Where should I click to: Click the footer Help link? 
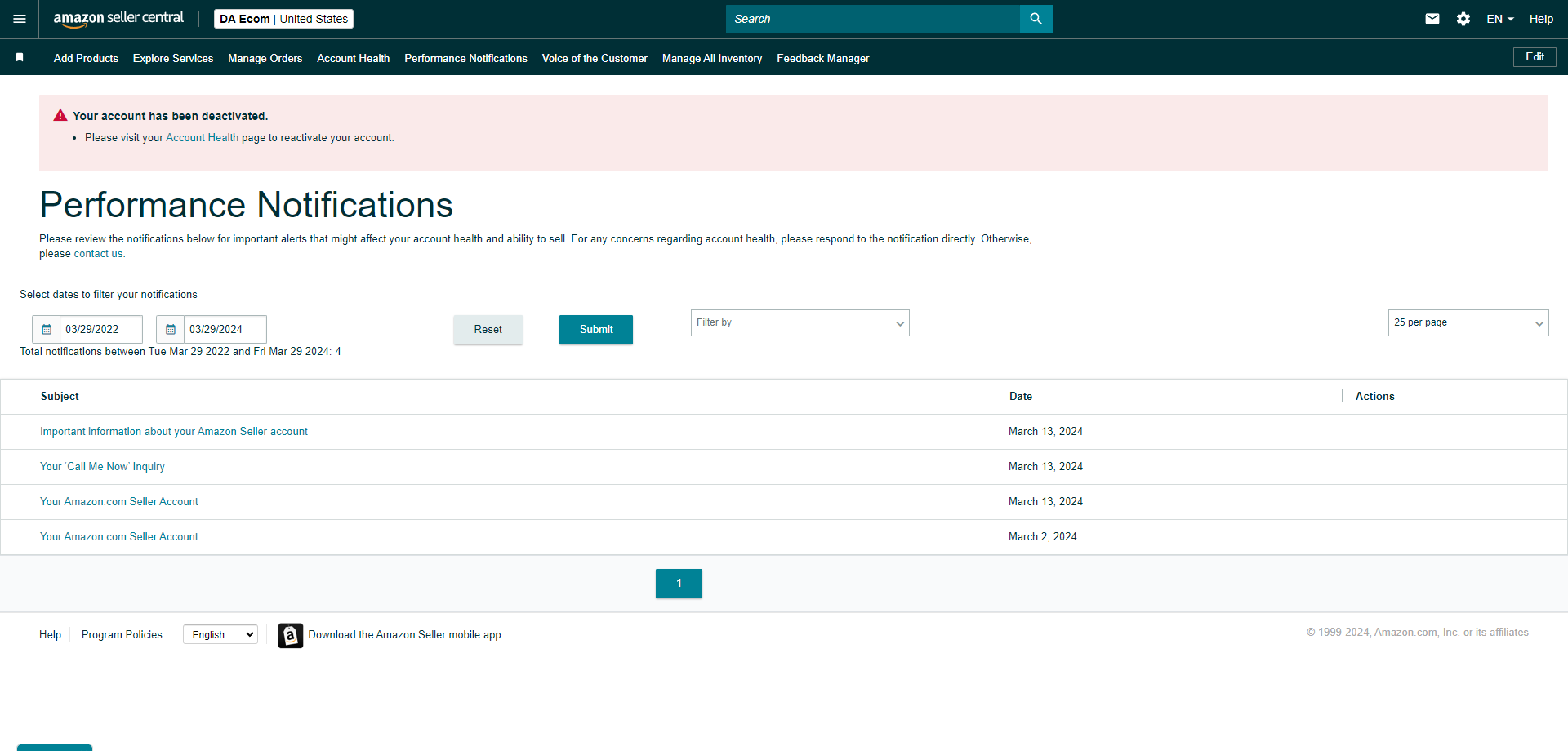[50, 635]
